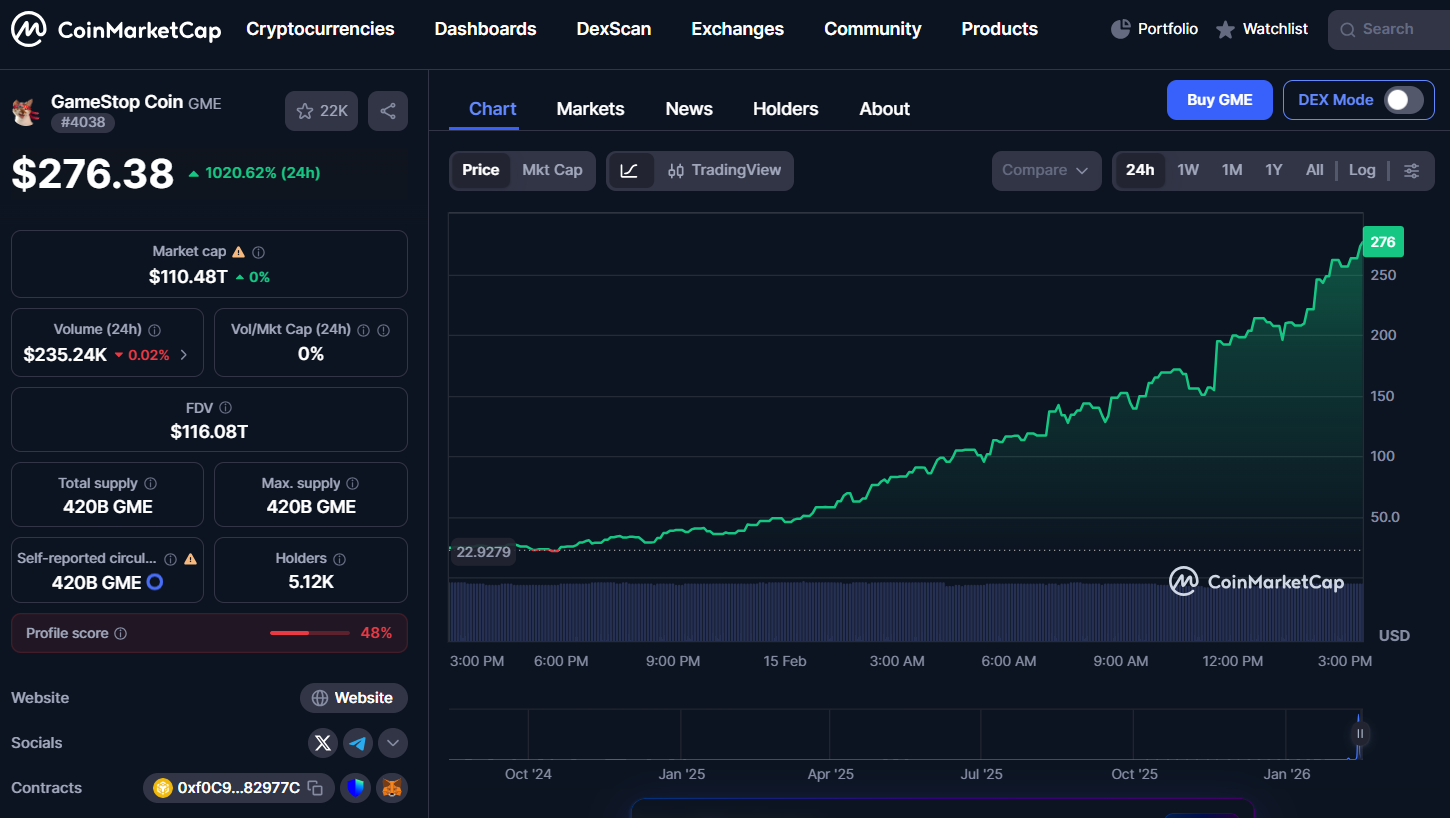Show the FDV info icon
Screen dimensions: 1450x818
[225, 408]
